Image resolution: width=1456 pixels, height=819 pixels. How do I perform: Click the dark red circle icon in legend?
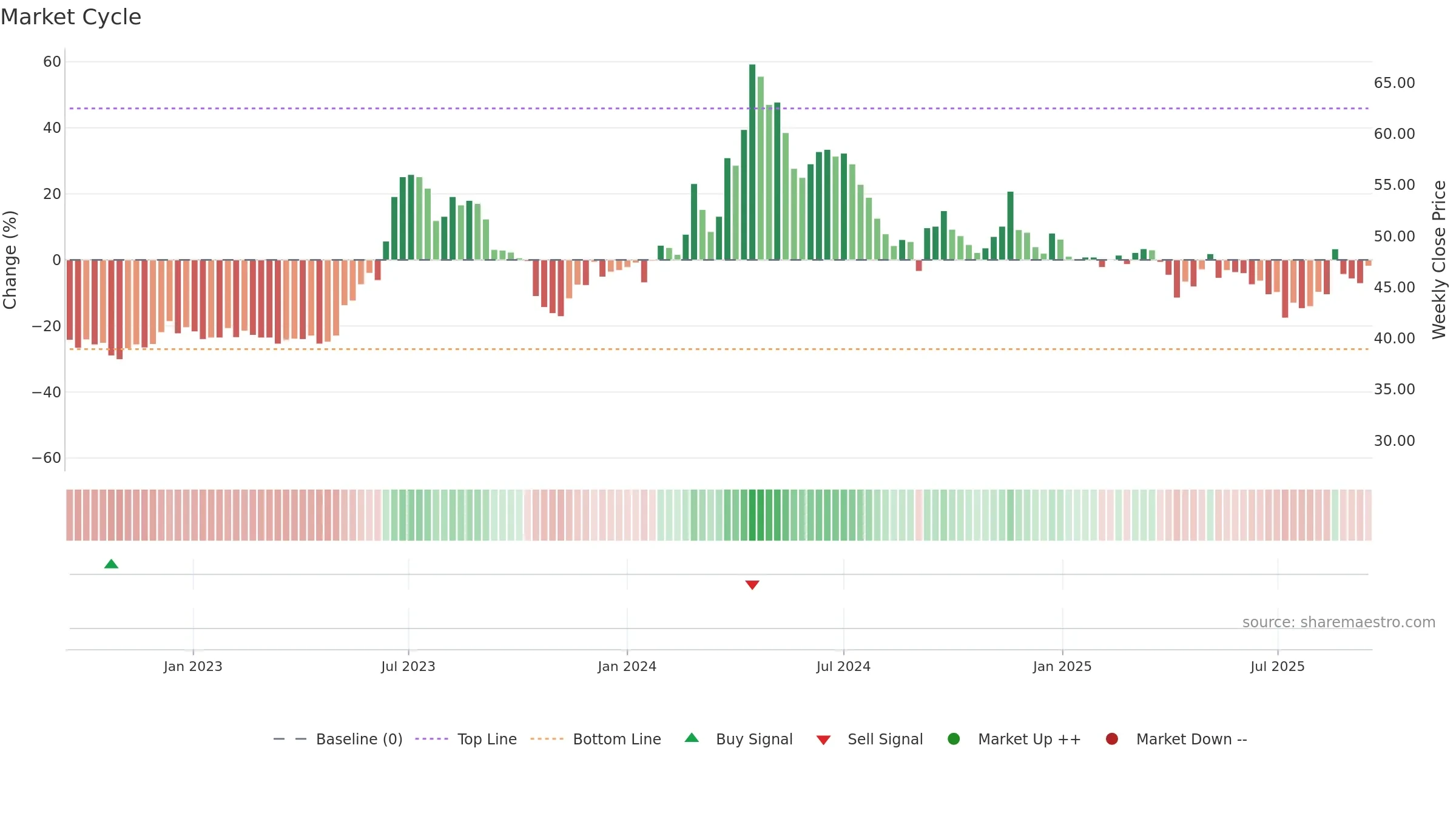pos(1112,739)
